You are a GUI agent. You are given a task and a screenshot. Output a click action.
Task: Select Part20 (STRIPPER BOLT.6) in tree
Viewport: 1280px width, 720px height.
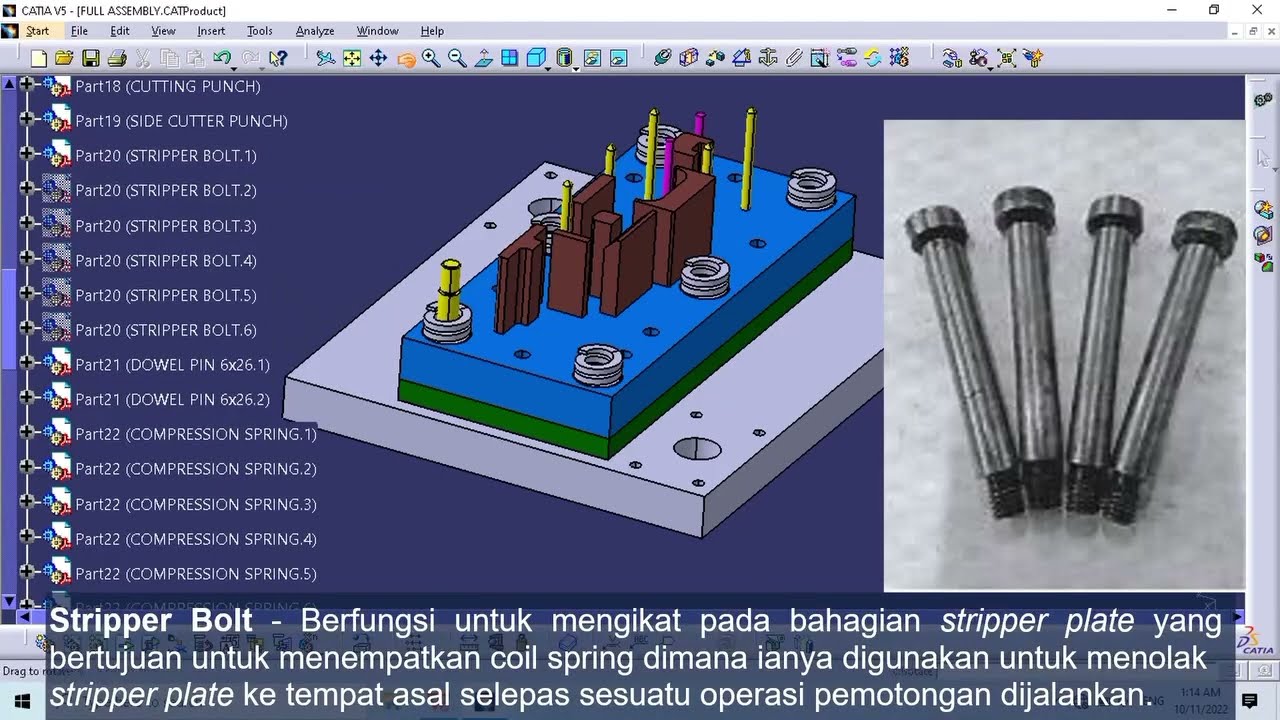[x=166, y=329]
